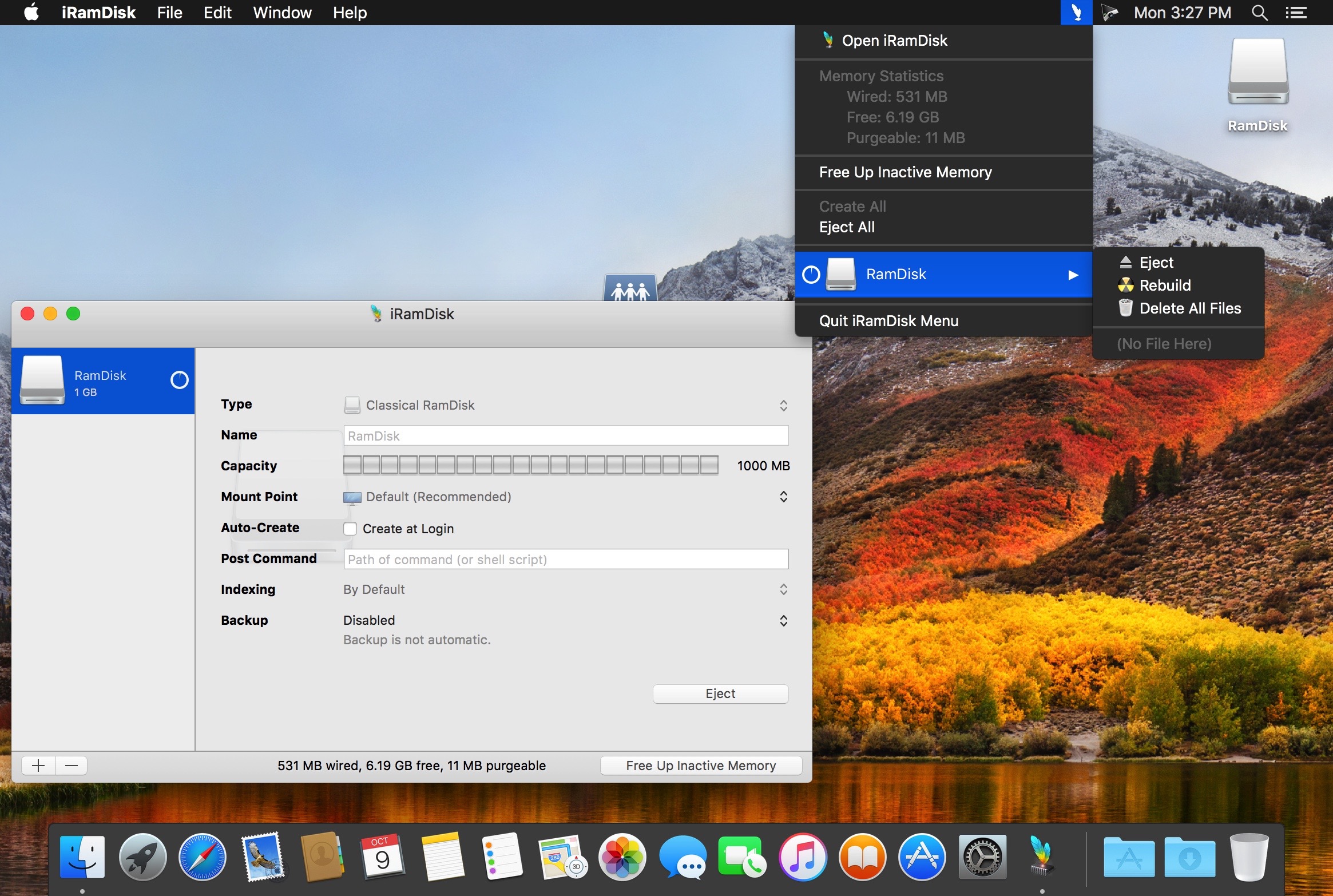Open the Type dropdown Classical RamDisk
This screenshot has width=1333, height=896.
566,405
